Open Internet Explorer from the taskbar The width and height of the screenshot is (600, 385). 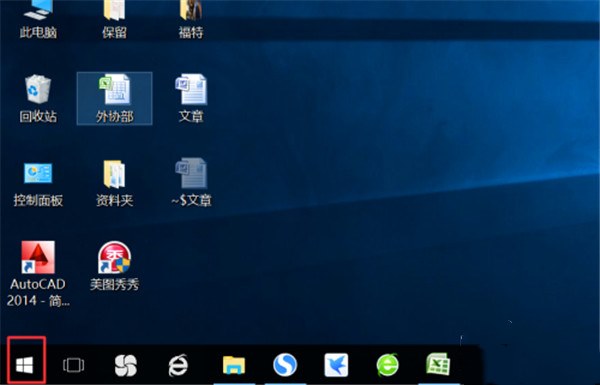click(178, 365)
